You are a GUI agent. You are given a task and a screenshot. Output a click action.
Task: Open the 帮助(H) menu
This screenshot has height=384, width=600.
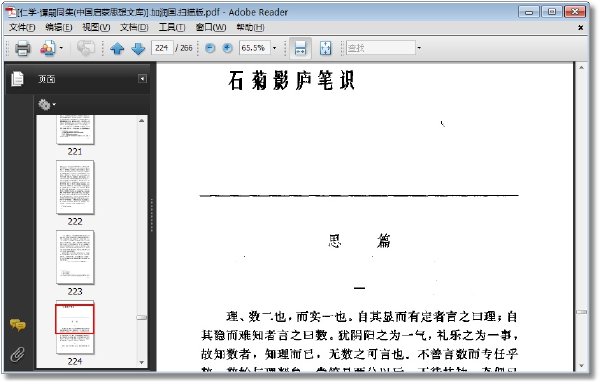250,28
